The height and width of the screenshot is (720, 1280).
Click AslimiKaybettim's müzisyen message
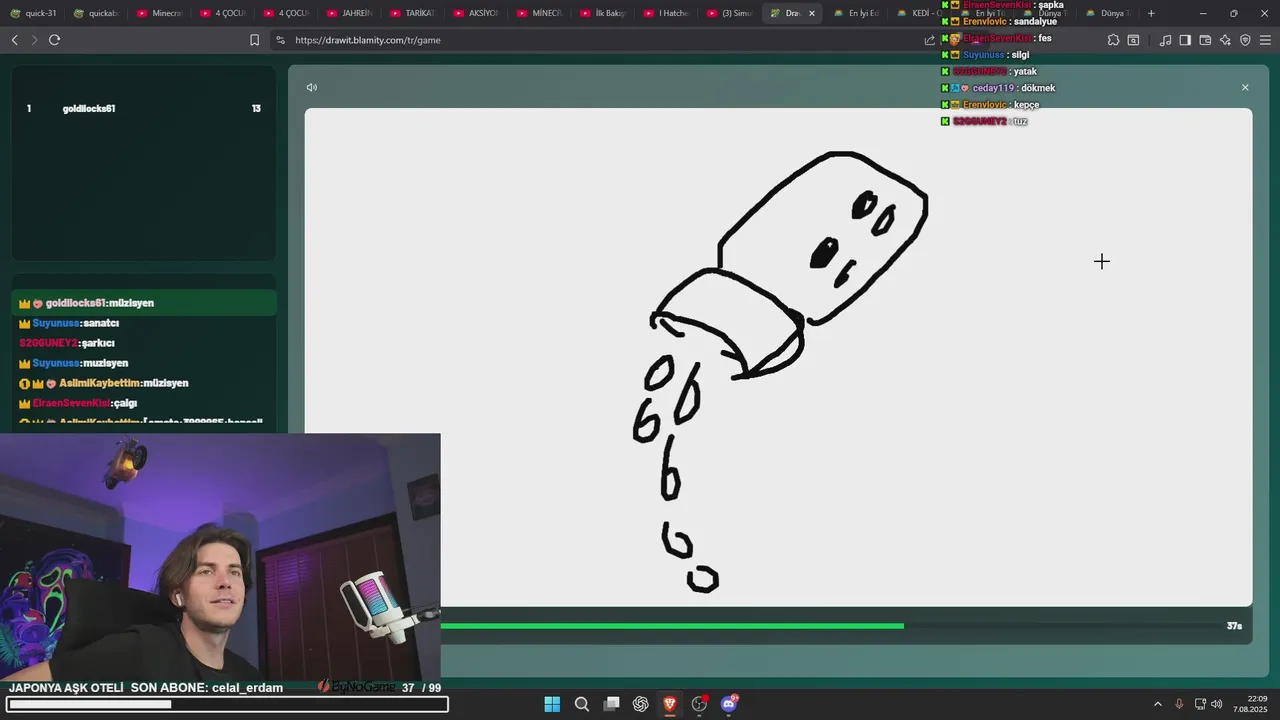[104, 383]
